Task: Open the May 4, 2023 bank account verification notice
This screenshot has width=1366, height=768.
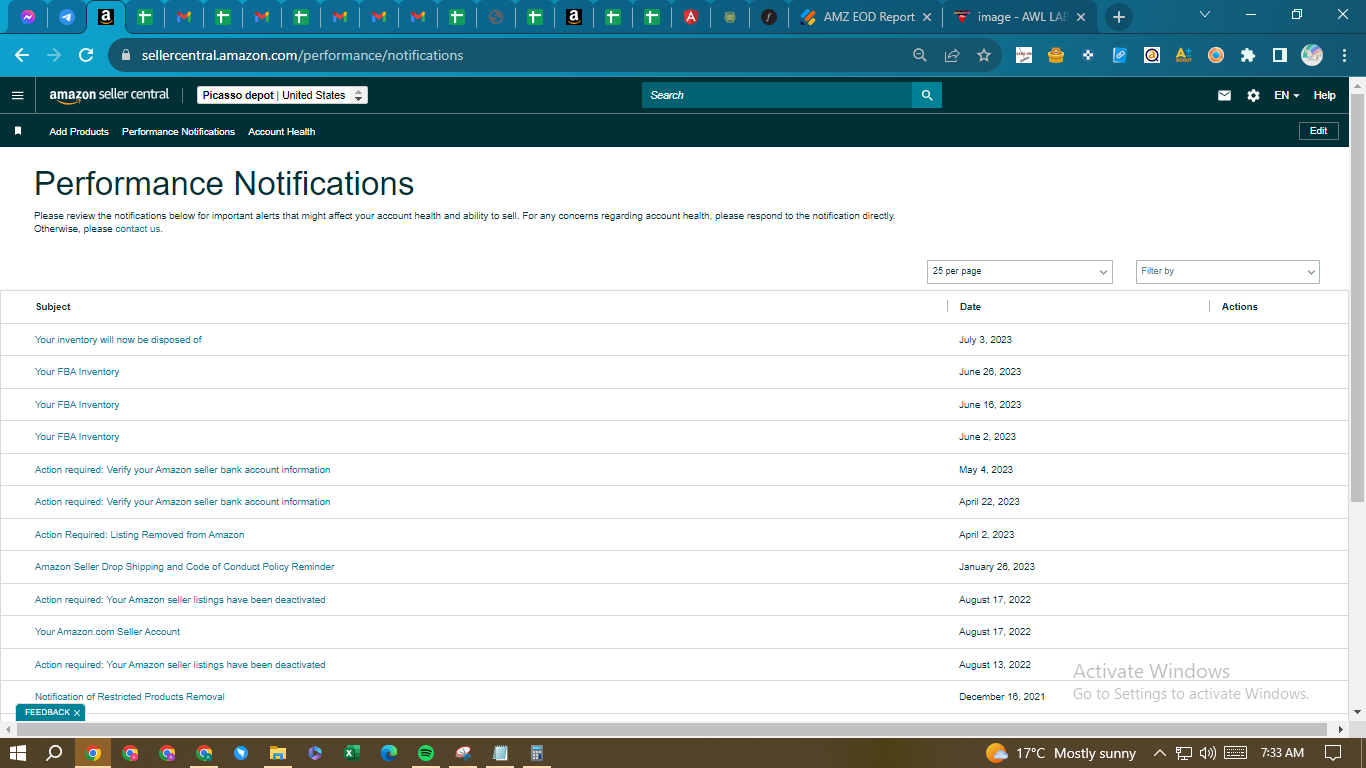Action: pos(182,470)
